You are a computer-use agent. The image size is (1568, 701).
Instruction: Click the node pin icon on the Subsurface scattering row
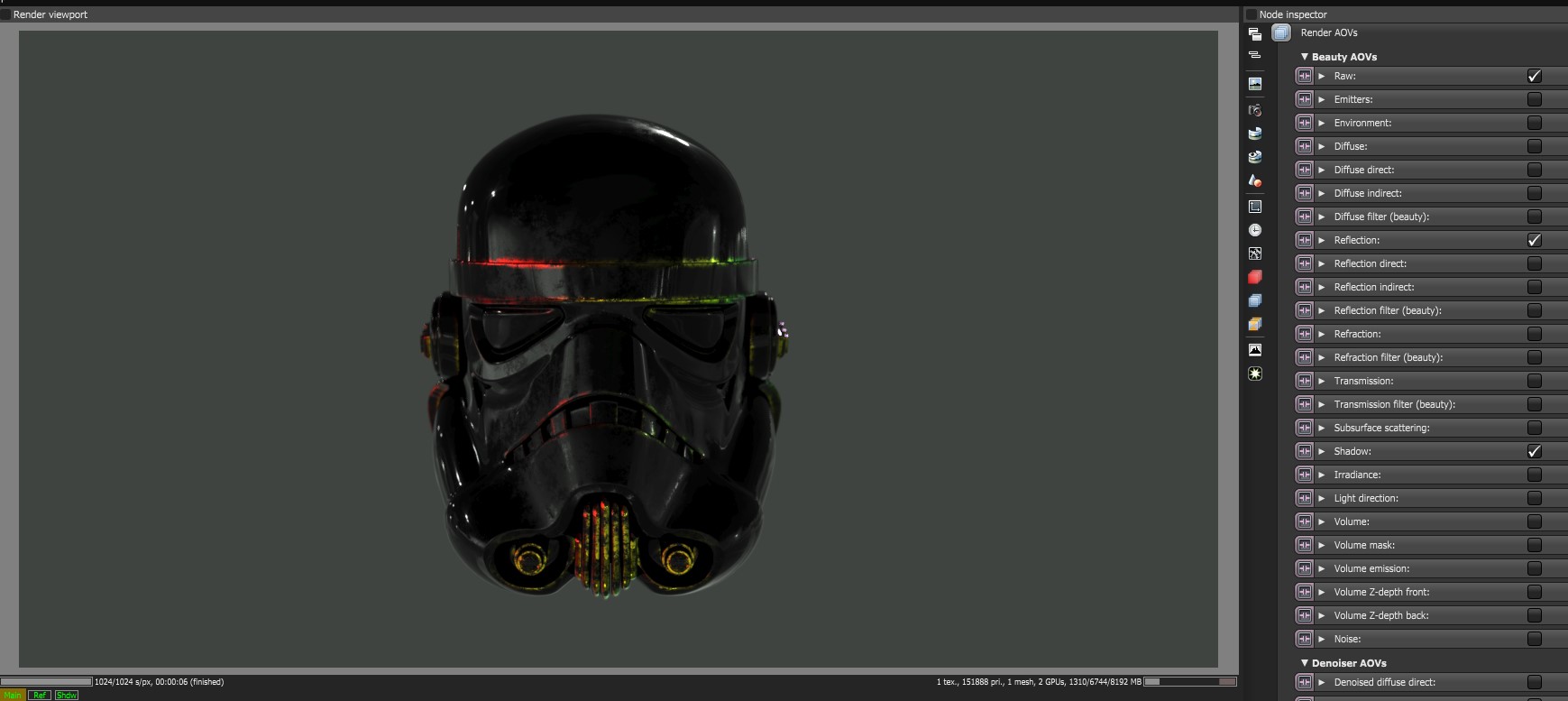tap(1304, 428)
